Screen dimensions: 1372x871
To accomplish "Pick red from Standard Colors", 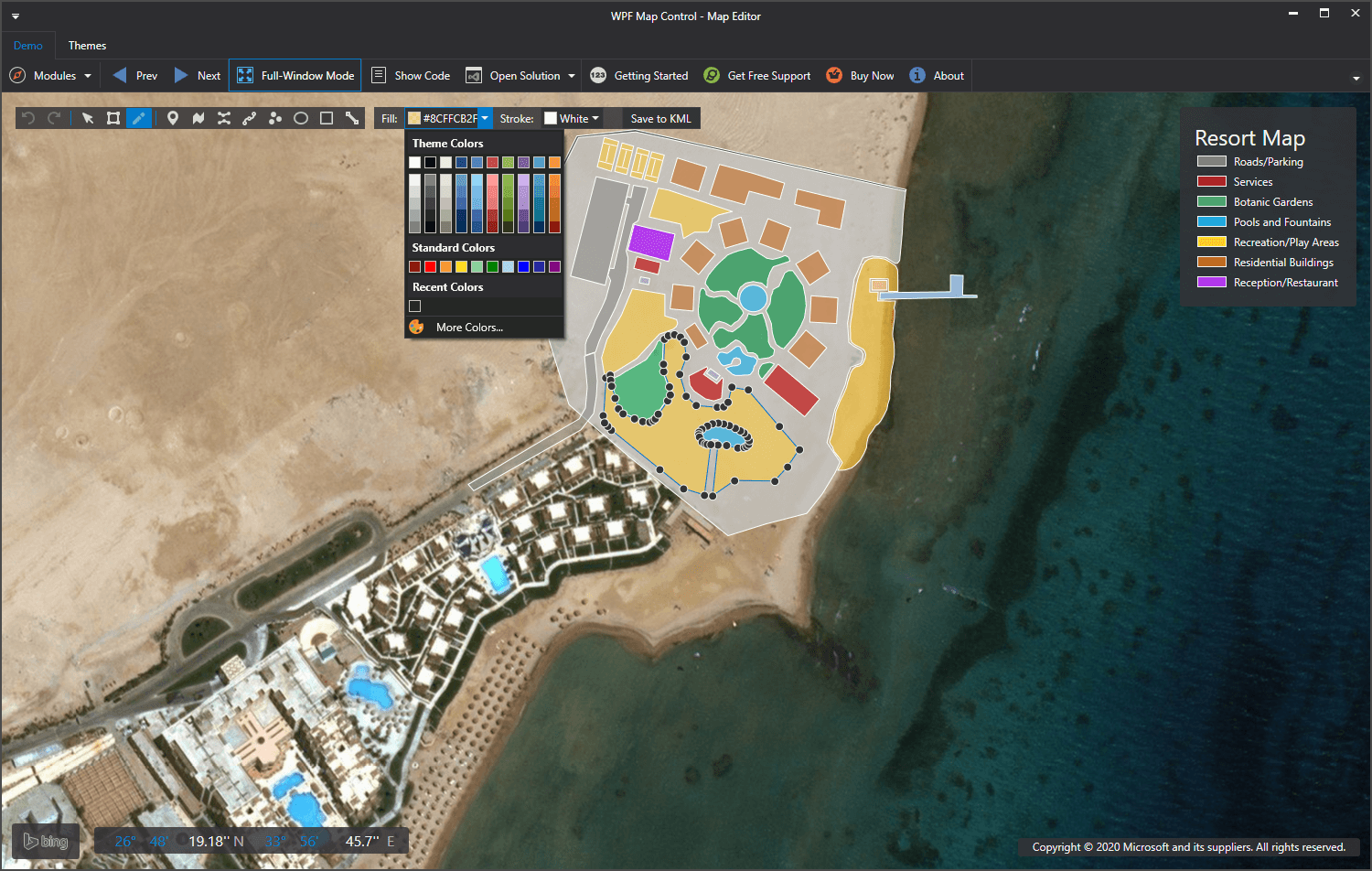I will click(431, 267).
